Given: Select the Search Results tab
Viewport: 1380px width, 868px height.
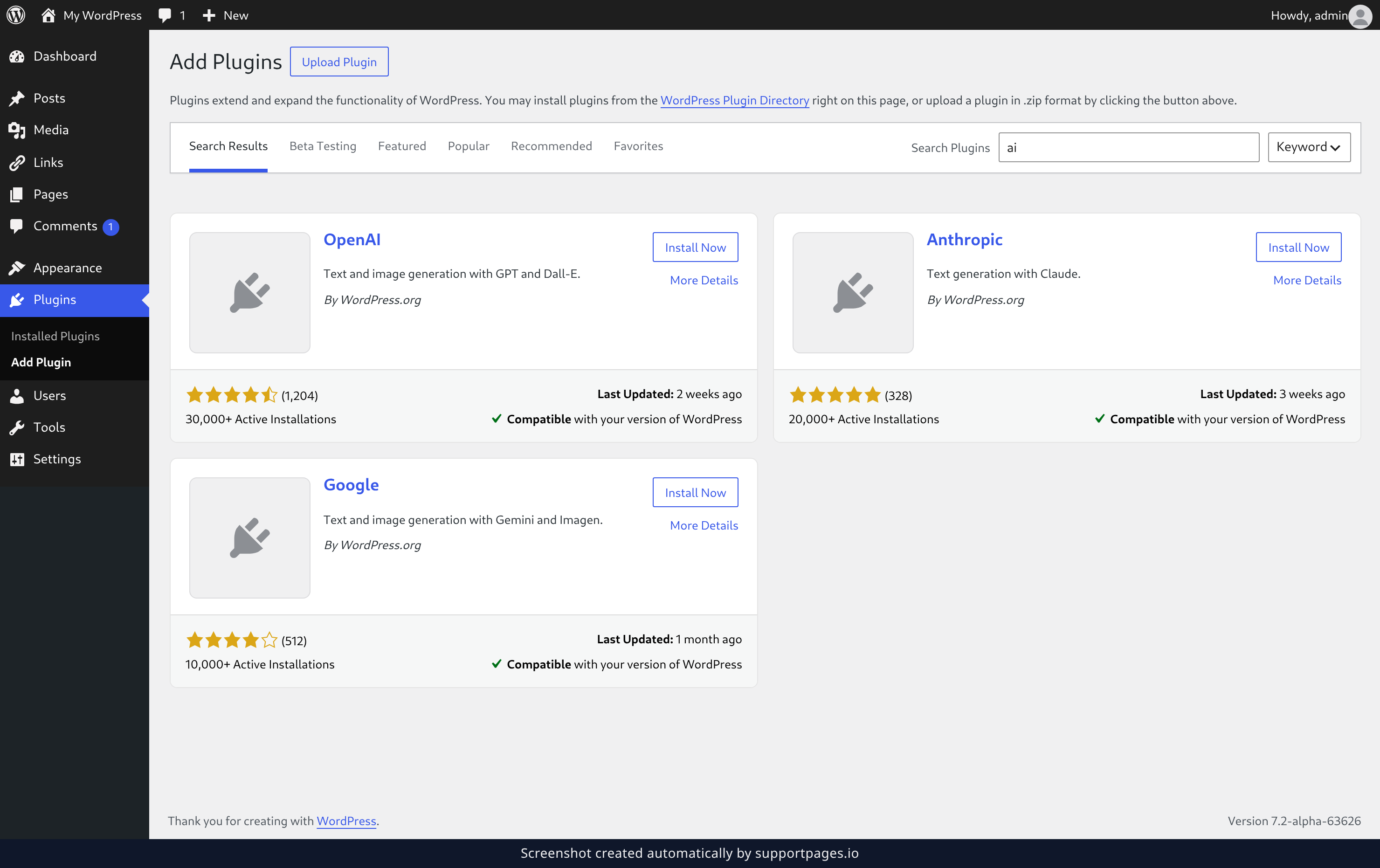Looking at the screenshot, I should tap(228, 146).
